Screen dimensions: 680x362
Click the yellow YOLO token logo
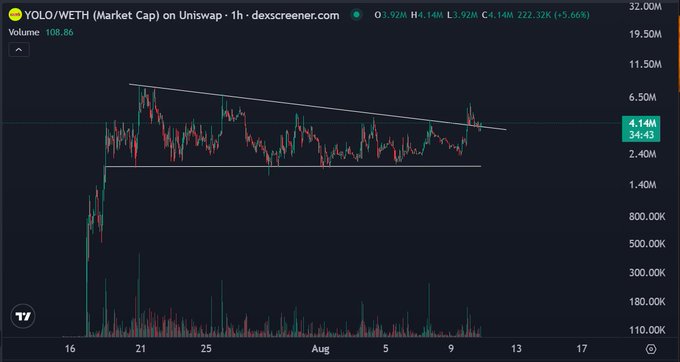(x=15, y=15)
